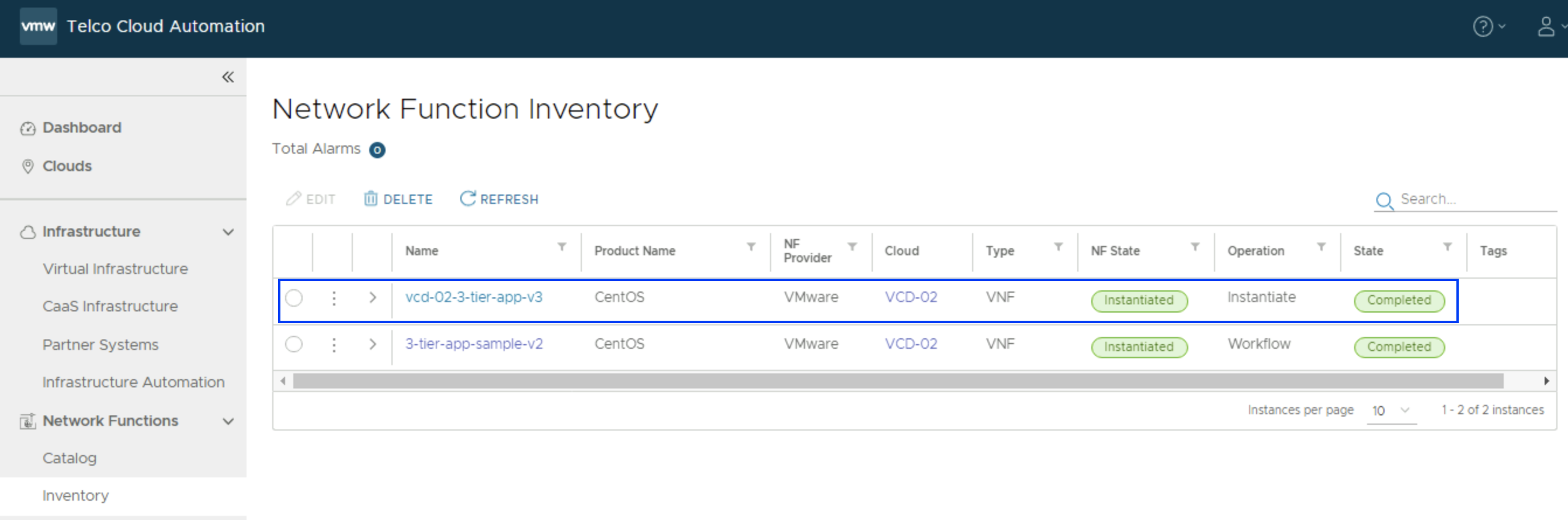Go to Catalog in sidebar
This screenshot has height=520, width=1568.
tap(70, 458)
